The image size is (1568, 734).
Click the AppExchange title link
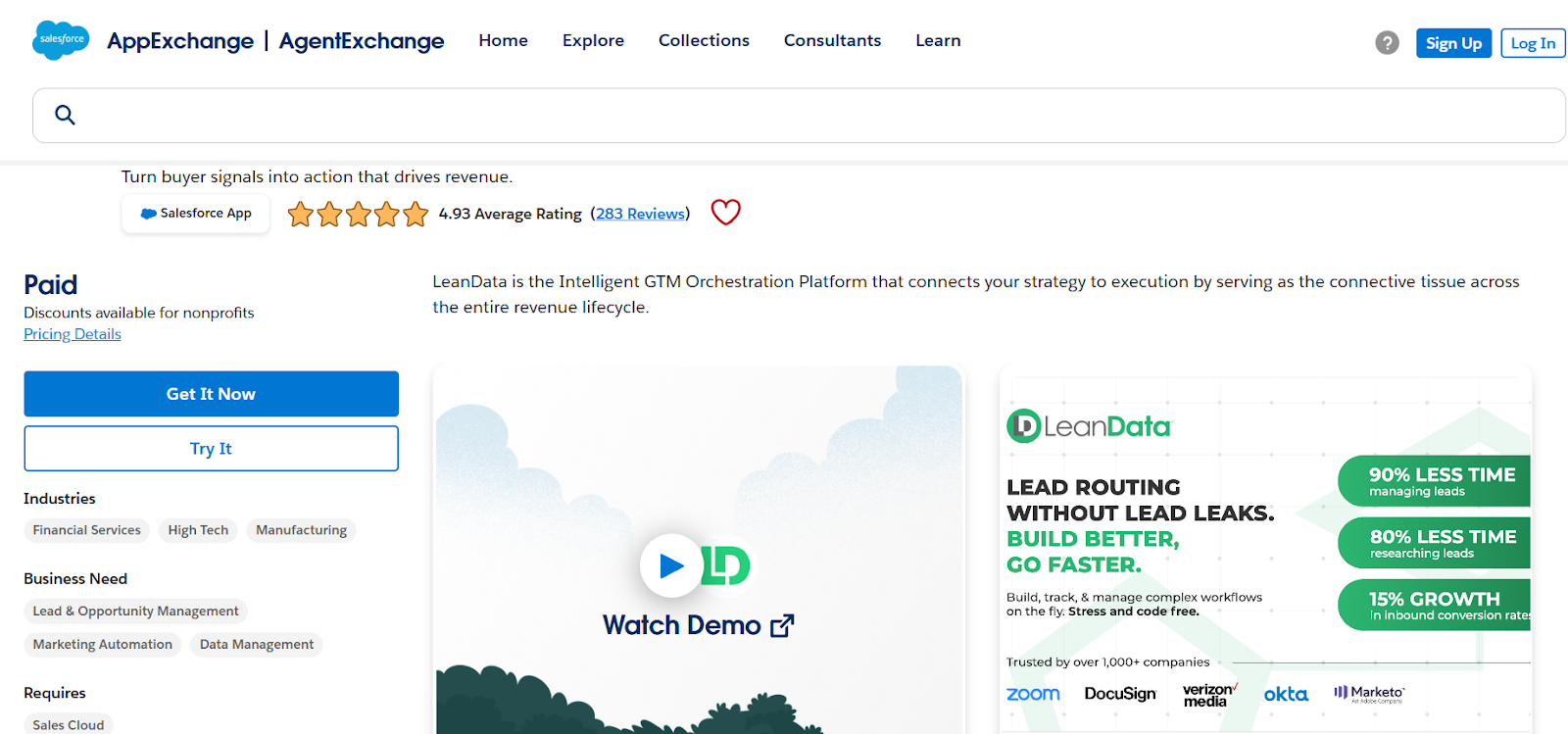point(180,41)
